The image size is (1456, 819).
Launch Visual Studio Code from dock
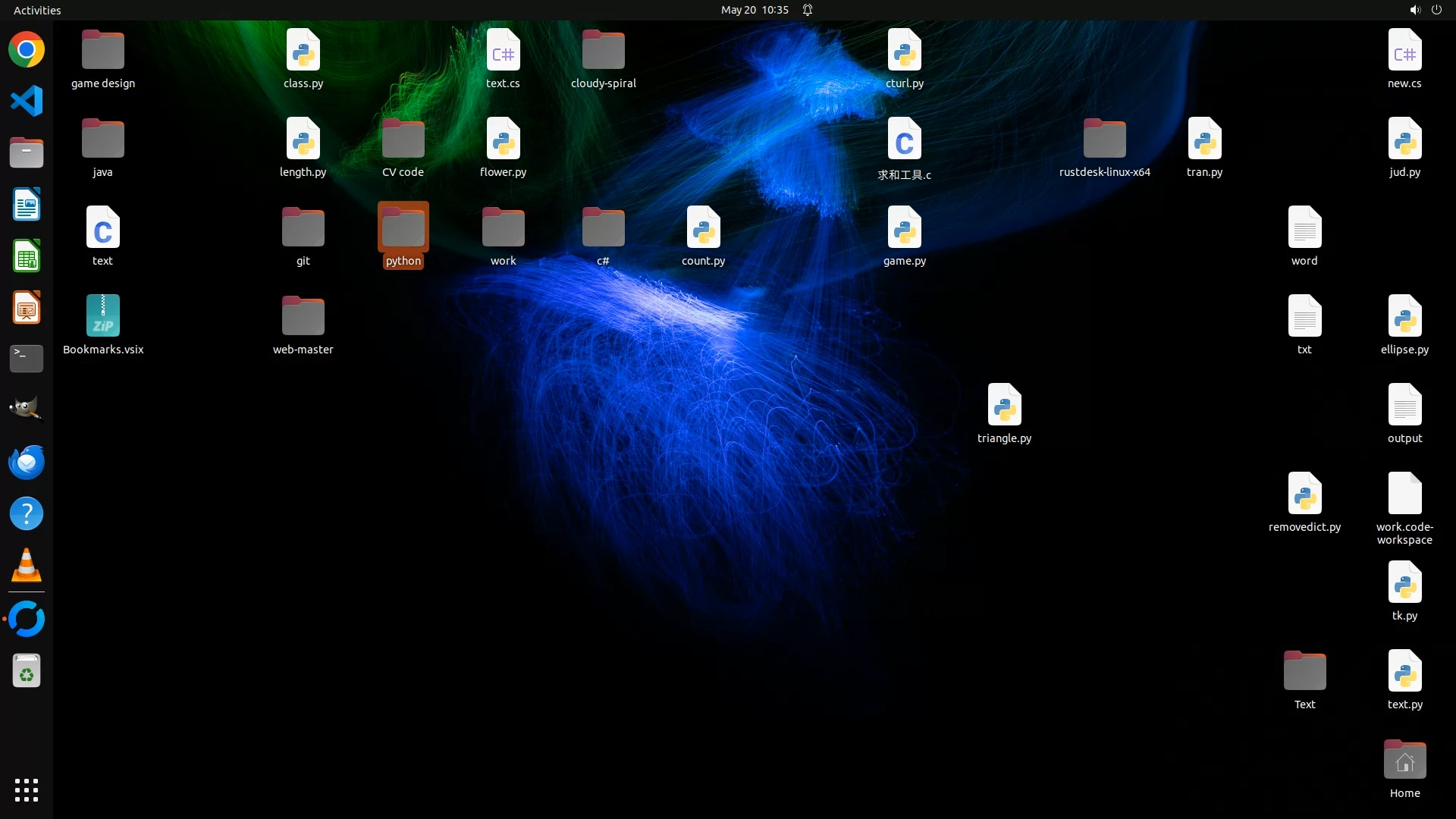click(x=27, y=101)
